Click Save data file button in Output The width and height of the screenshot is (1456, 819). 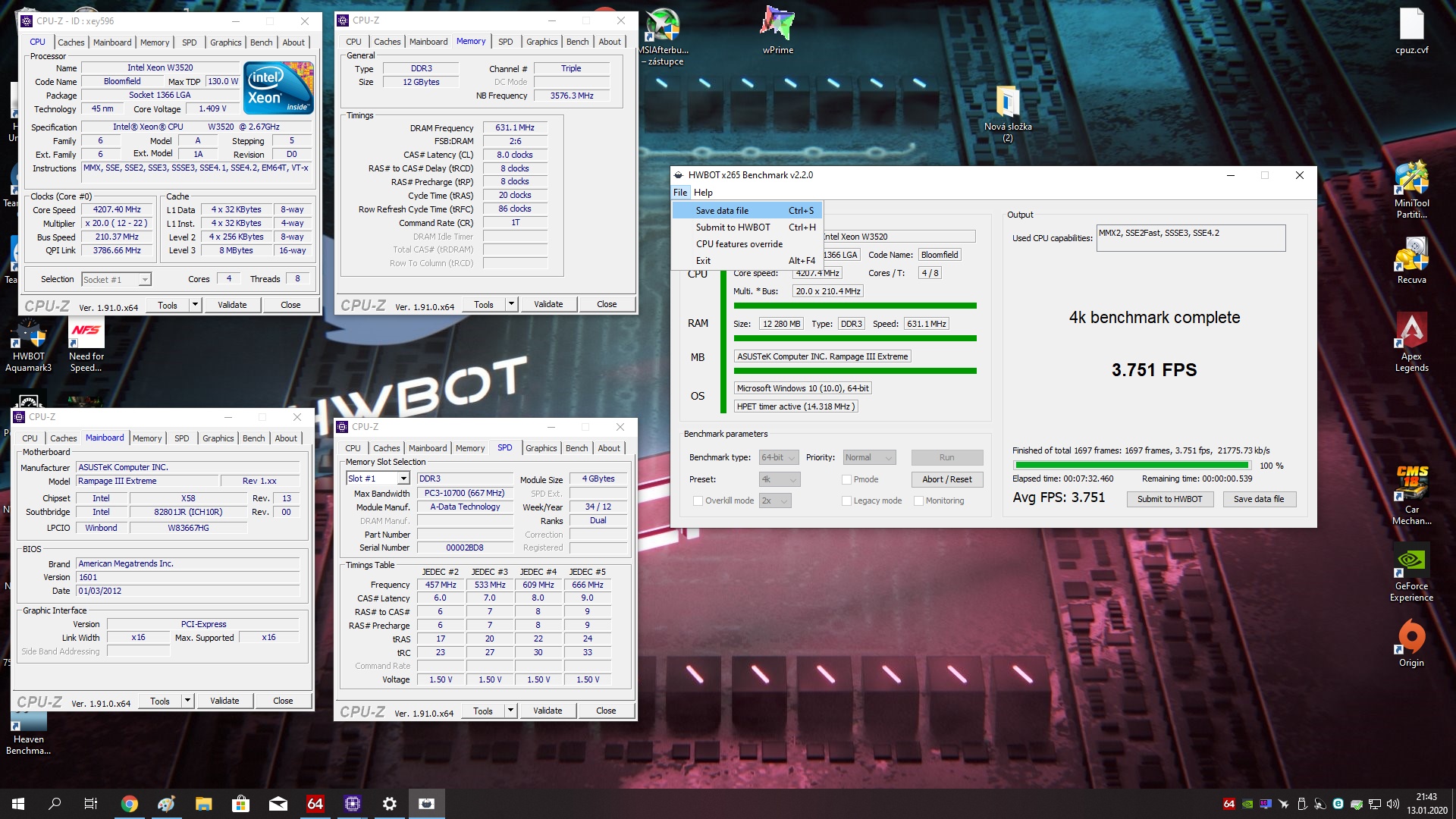tap(1259, 499)
